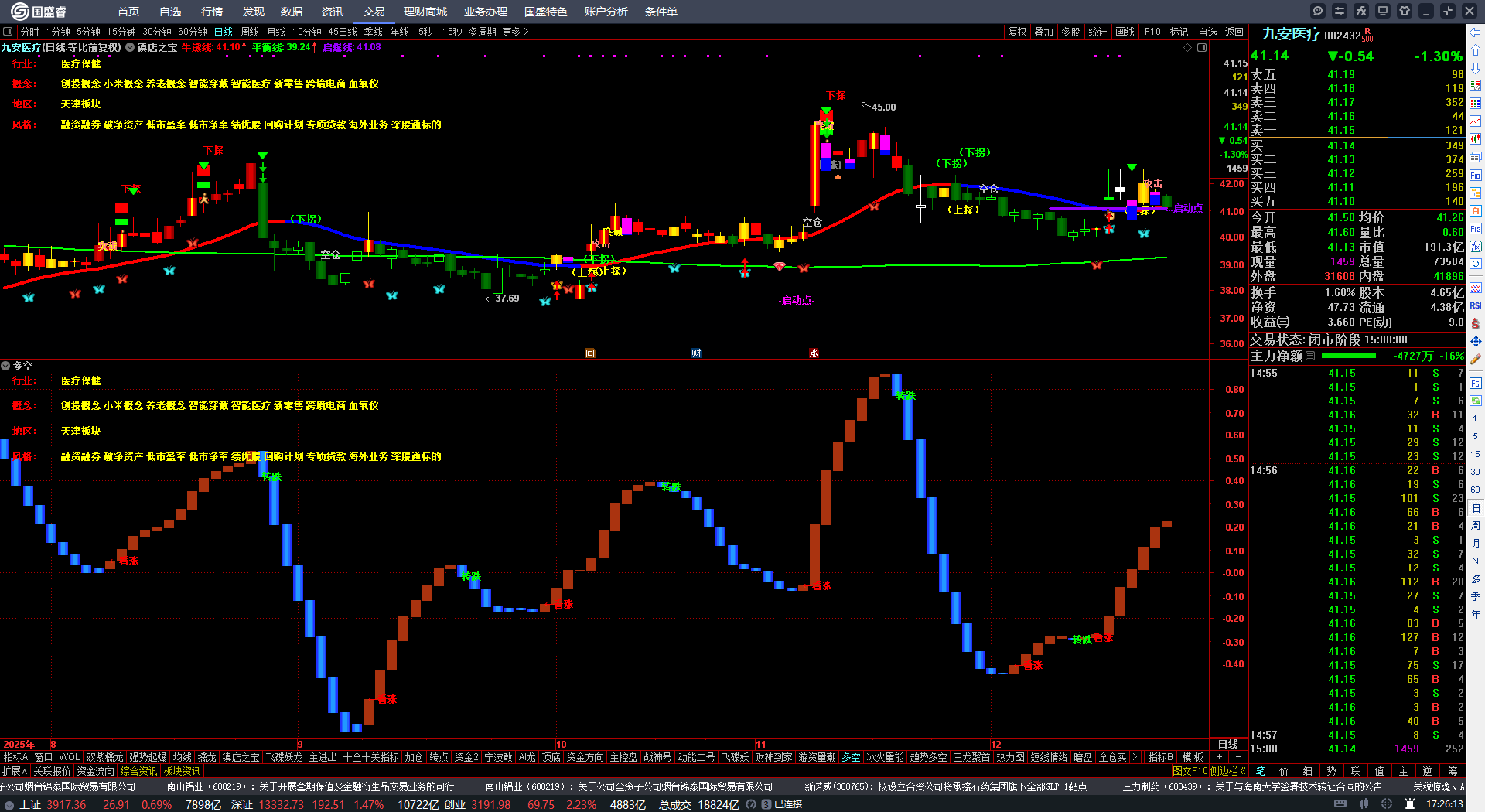Toggle the 侧边栏 sidebar collapse control
Image resolution: width=1485 pixels, height=812 pixels.
(1227, 771)
